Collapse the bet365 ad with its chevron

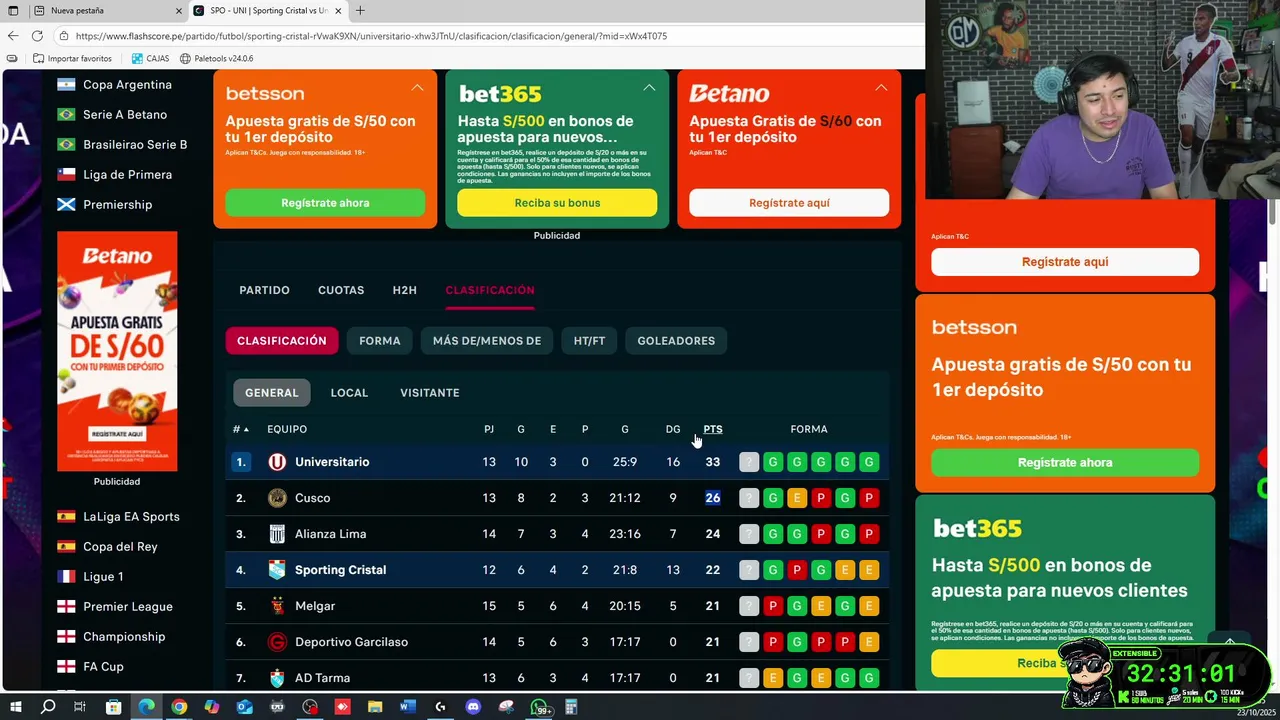click(649, 88)
